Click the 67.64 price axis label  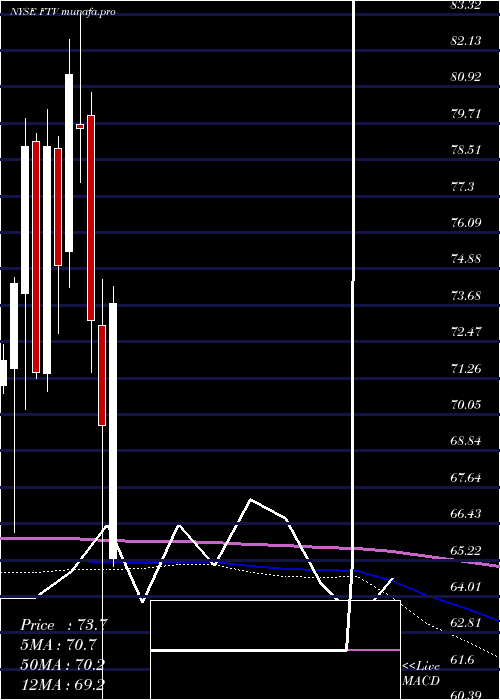[466, 478]
